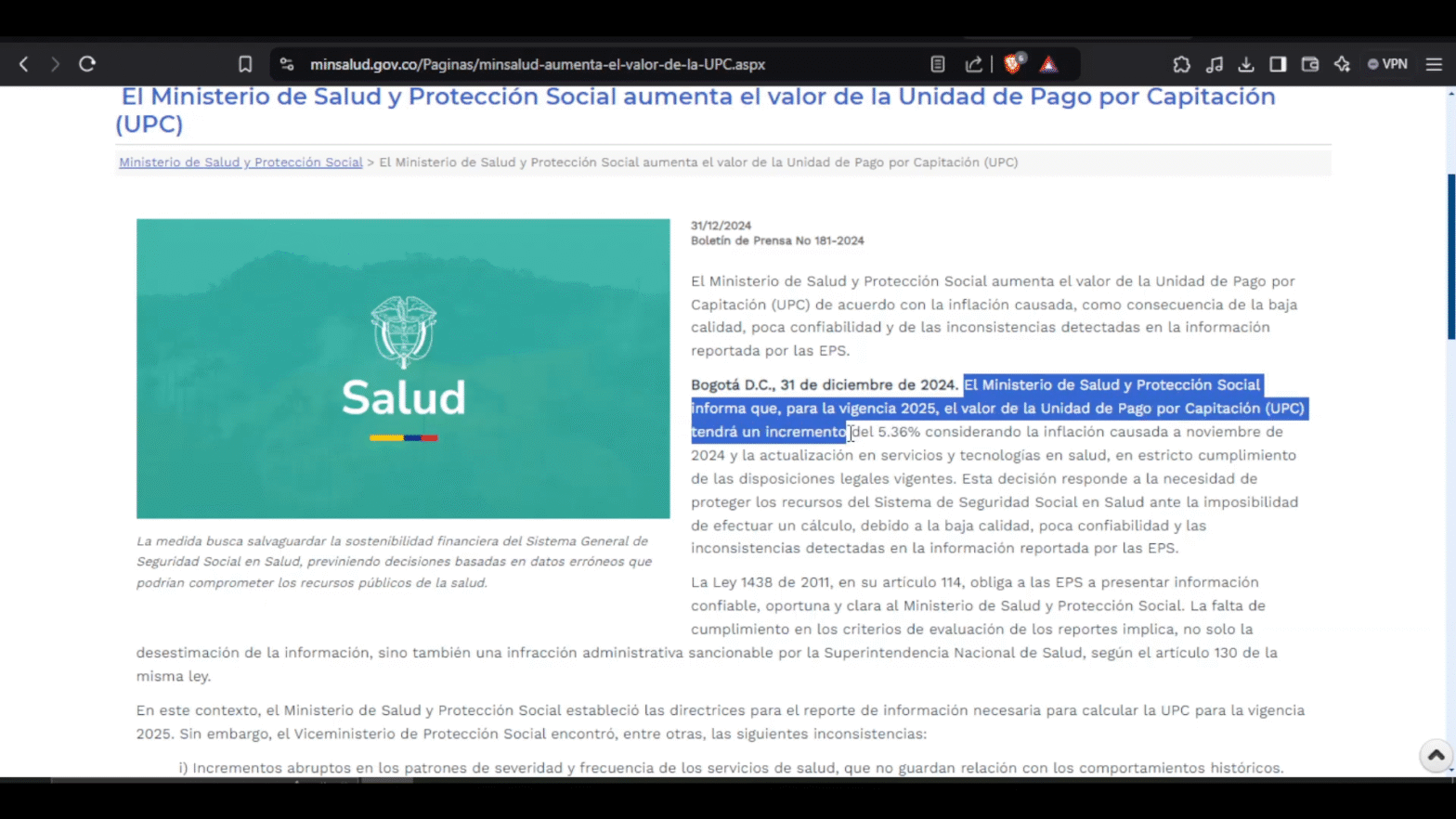The image size is (1456, 819).
Task: Reload the current page
Action: (87, 64)
